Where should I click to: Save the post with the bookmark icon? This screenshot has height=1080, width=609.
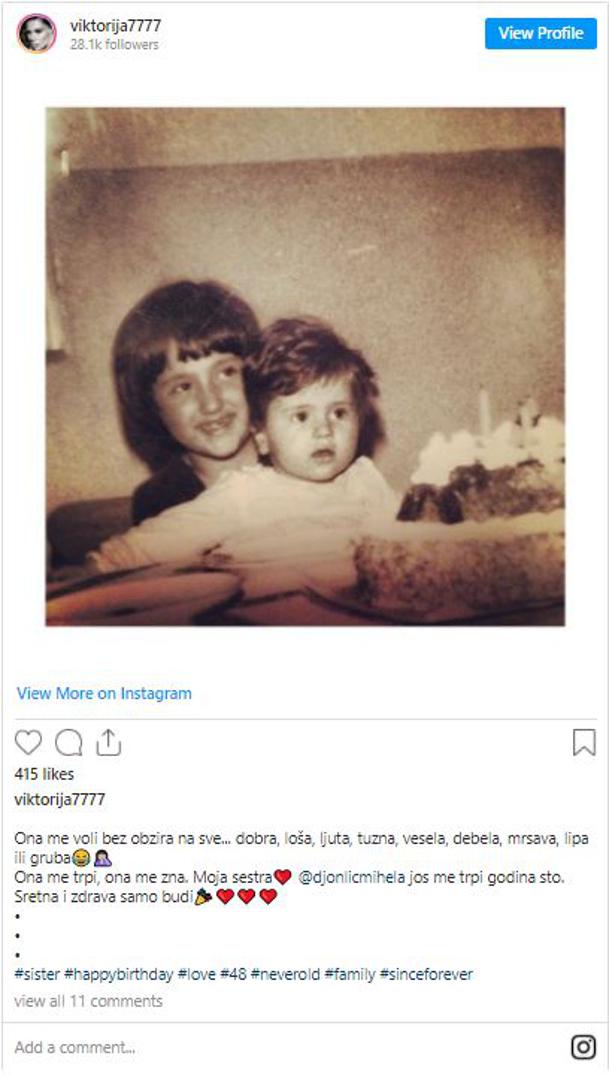tap(584, 742)
